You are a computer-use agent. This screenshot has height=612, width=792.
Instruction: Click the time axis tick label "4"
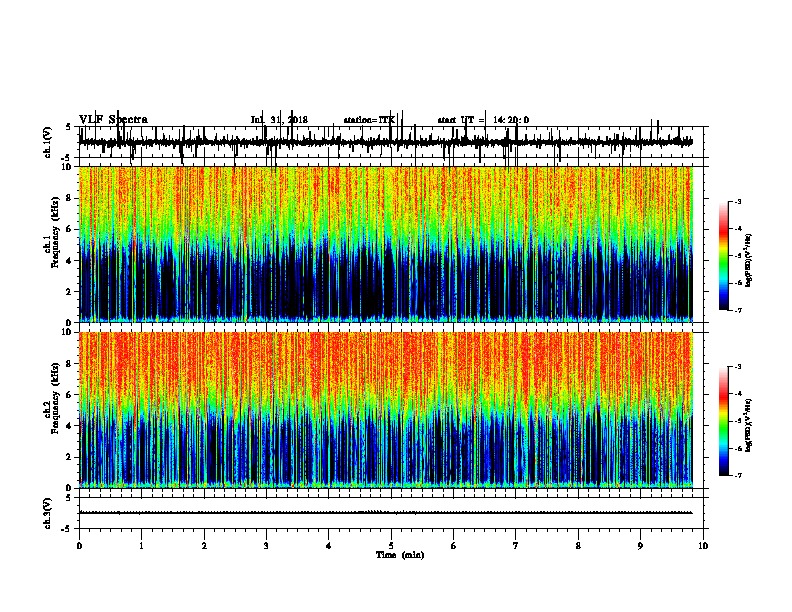click(329, 545)
